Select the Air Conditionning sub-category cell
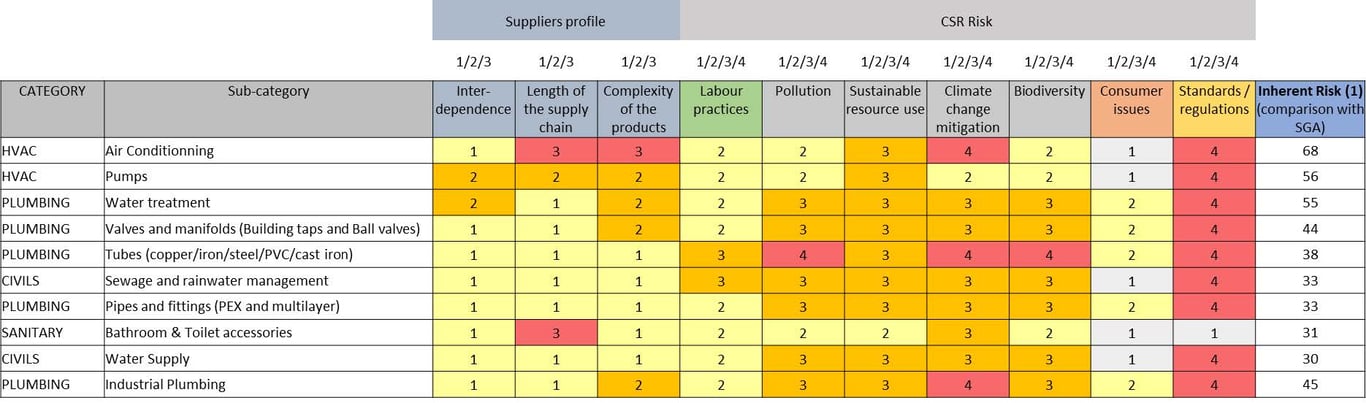The height and width of the screenshot is (403, 1366). pos(267,151)
